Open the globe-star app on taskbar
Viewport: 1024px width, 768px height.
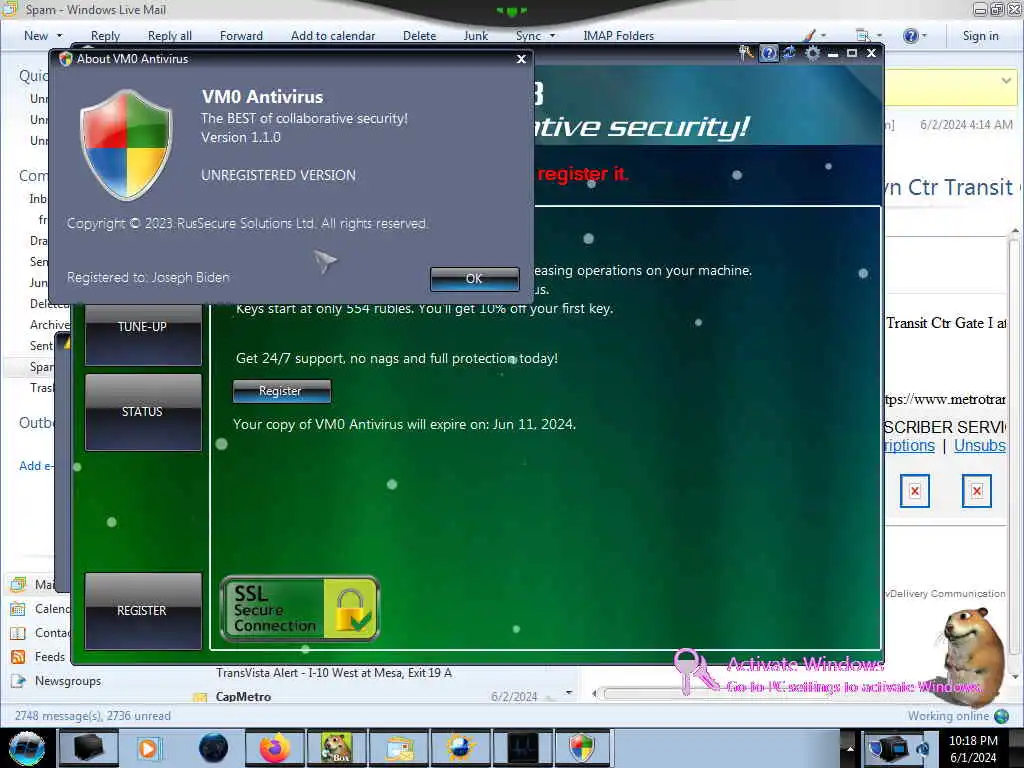[460, 748]
